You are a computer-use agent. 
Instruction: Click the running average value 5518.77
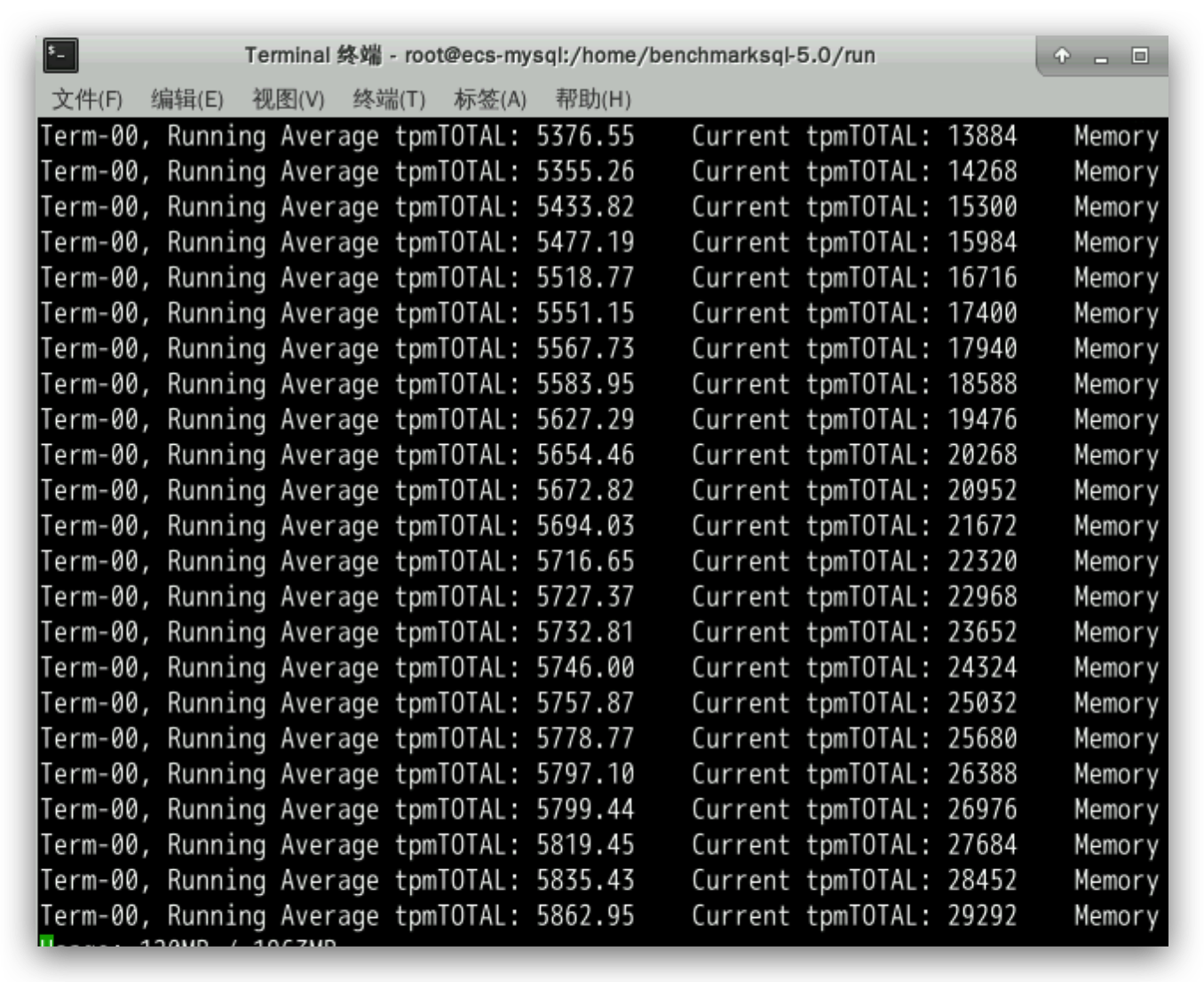pos(585,278)
